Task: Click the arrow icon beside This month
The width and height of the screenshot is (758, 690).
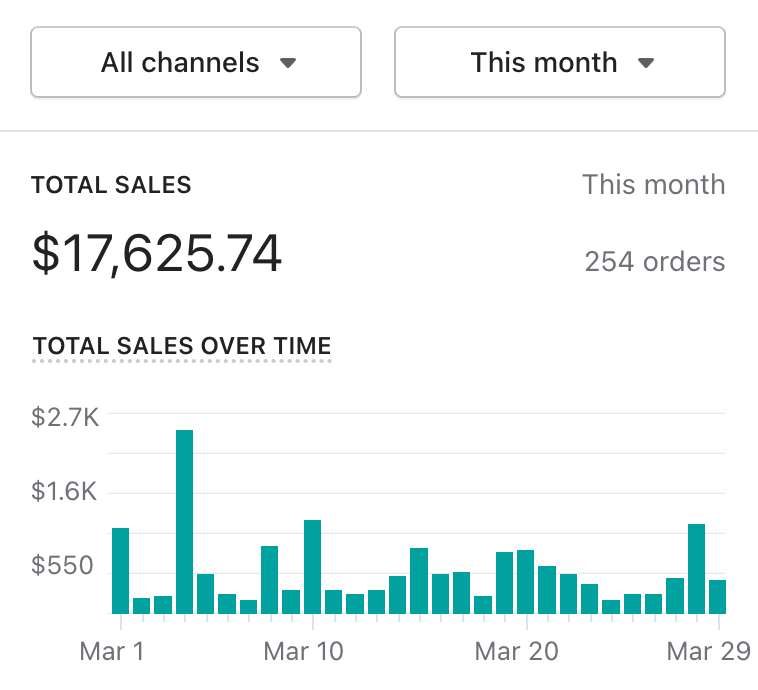Action: point(646,63)
